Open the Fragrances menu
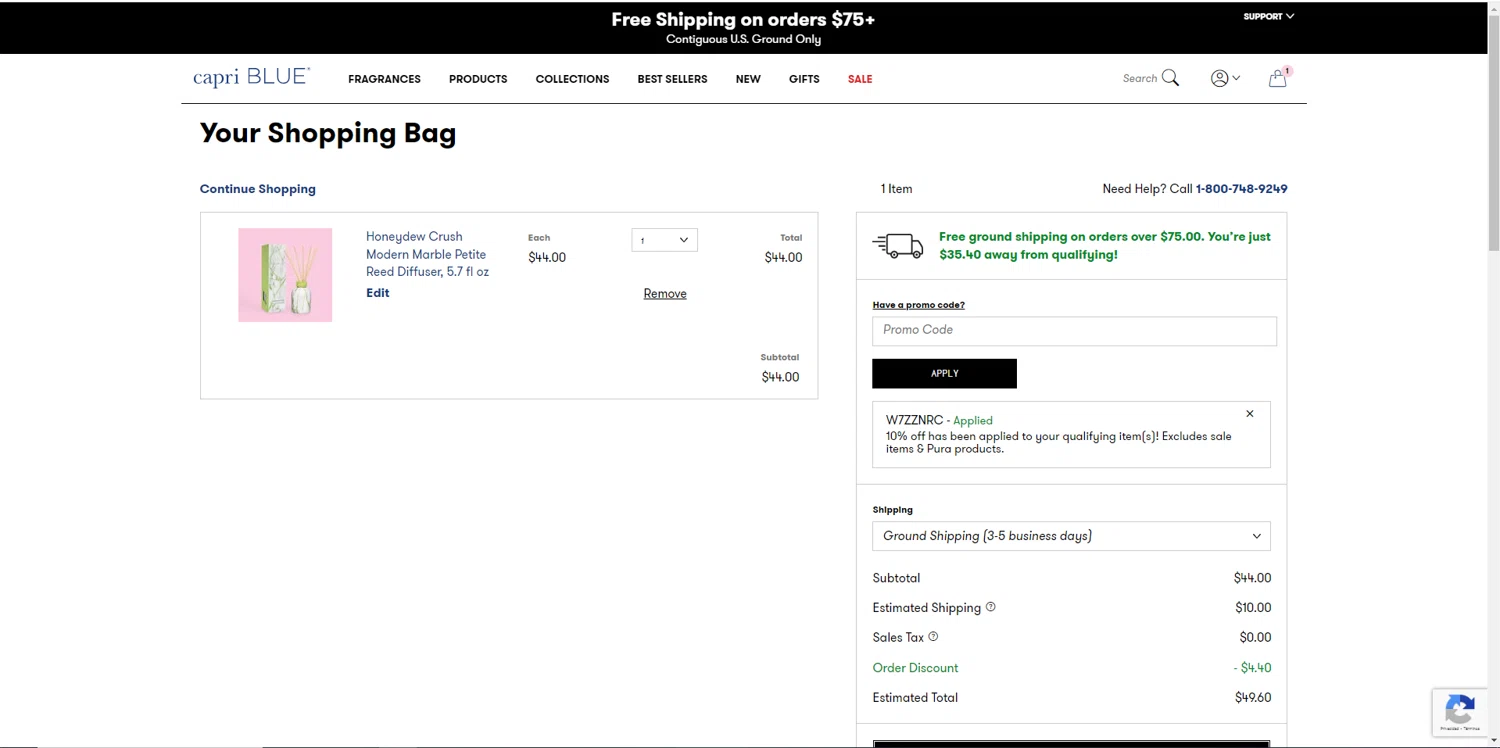1500x748 pixels. (x=384, y=79)
